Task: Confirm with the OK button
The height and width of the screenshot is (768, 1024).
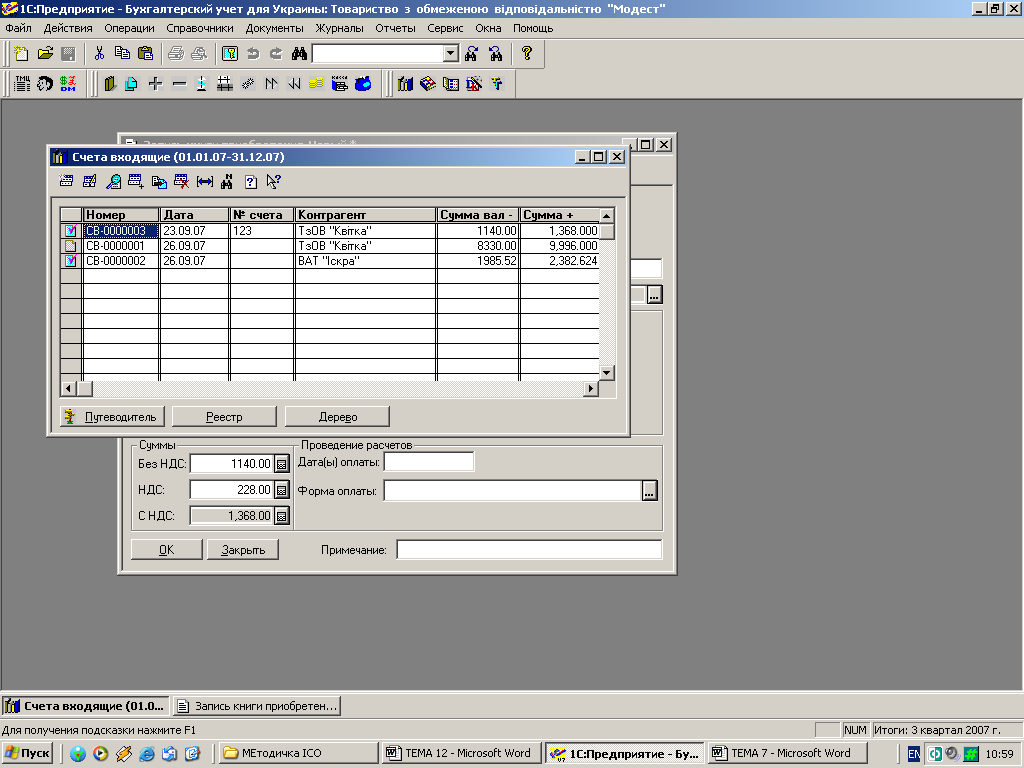Action: pyautogui.click(x=167, y=550)
